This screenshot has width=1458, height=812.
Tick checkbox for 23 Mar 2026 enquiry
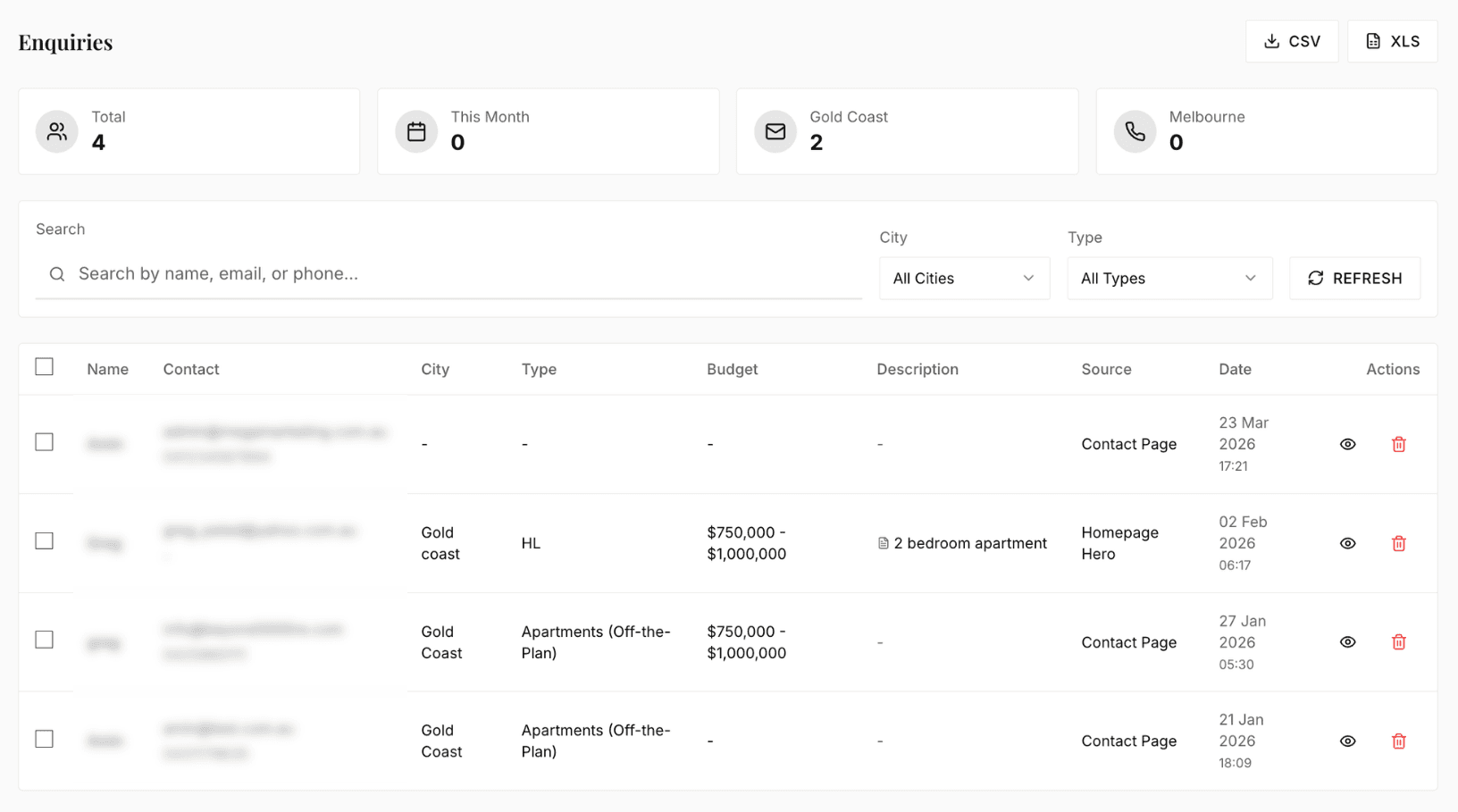click(45, 442)
